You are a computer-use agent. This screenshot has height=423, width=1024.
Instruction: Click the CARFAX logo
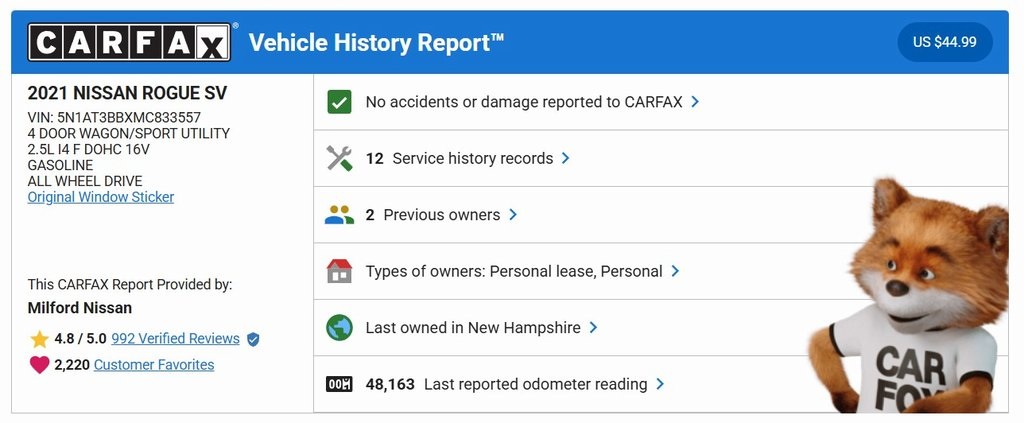pyautogui.click(x=130, y=42)
